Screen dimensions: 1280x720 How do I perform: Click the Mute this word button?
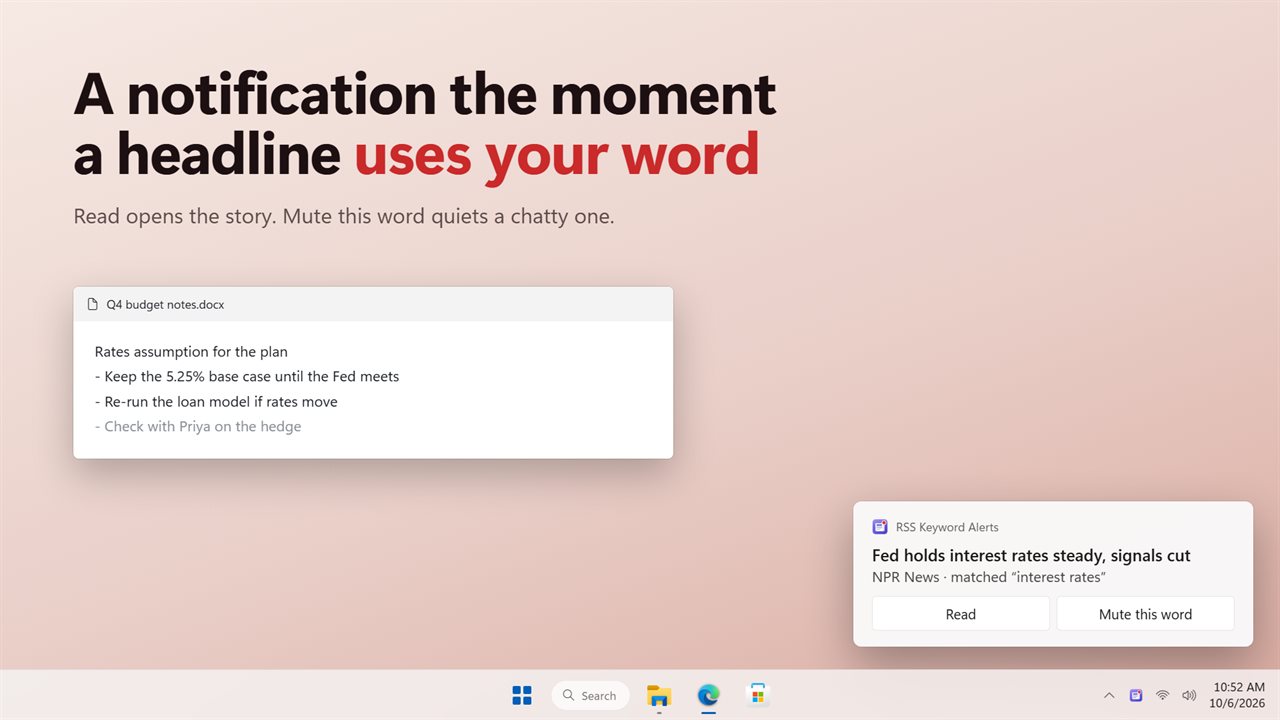[1145, 614]
